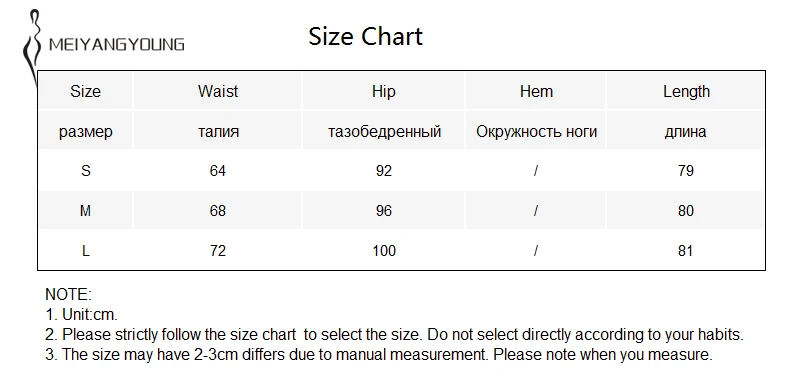The width and height of the screenshot is (790, 380).
Task: Select the L size row label
Action: [x=86, y=250]
